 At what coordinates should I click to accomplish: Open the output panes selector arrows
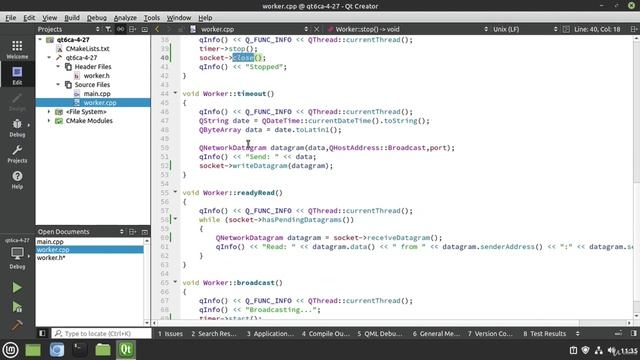coord(578,333)
